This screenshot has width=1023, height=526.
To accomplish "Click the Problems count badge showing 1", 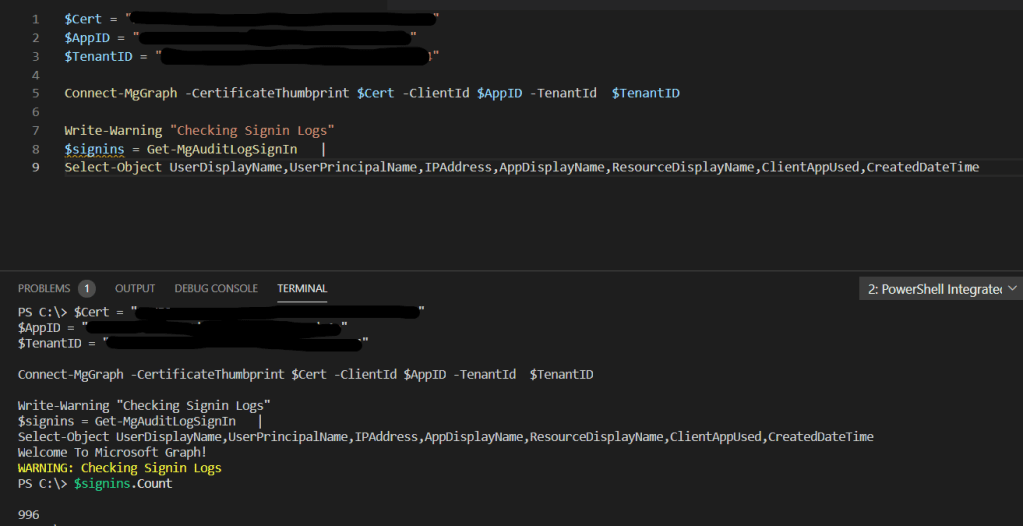I will coord(86,289).
